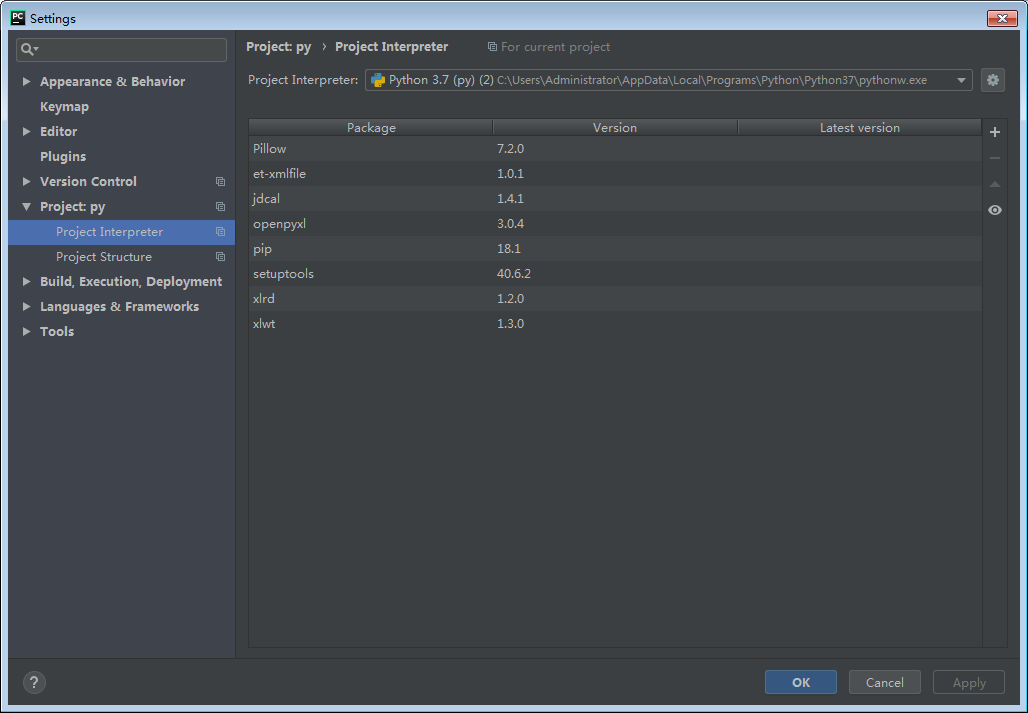Image resolution: width=1028 pixels, height=713 pixels.
Task: Open the Keymap settings page
Action: coord(64,106)
